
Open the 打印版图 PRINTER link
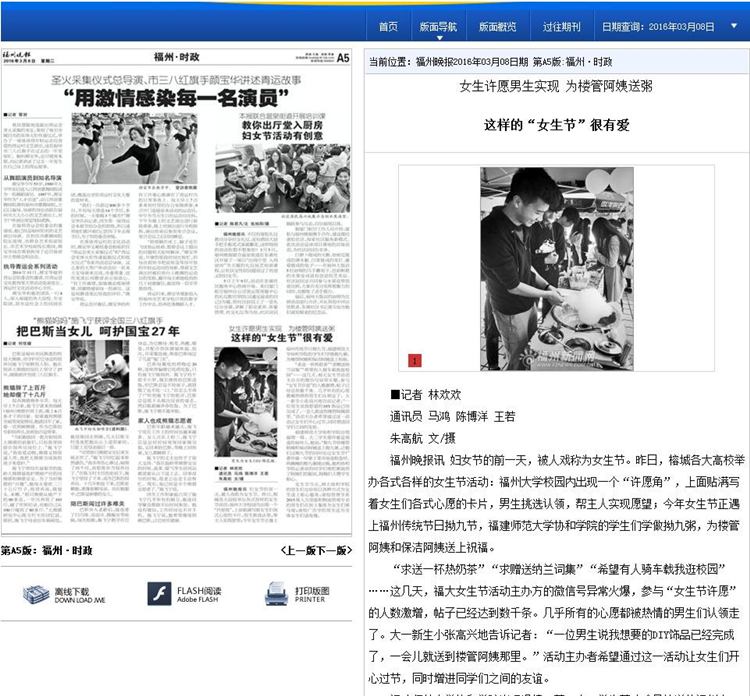[x=312, y=595]
